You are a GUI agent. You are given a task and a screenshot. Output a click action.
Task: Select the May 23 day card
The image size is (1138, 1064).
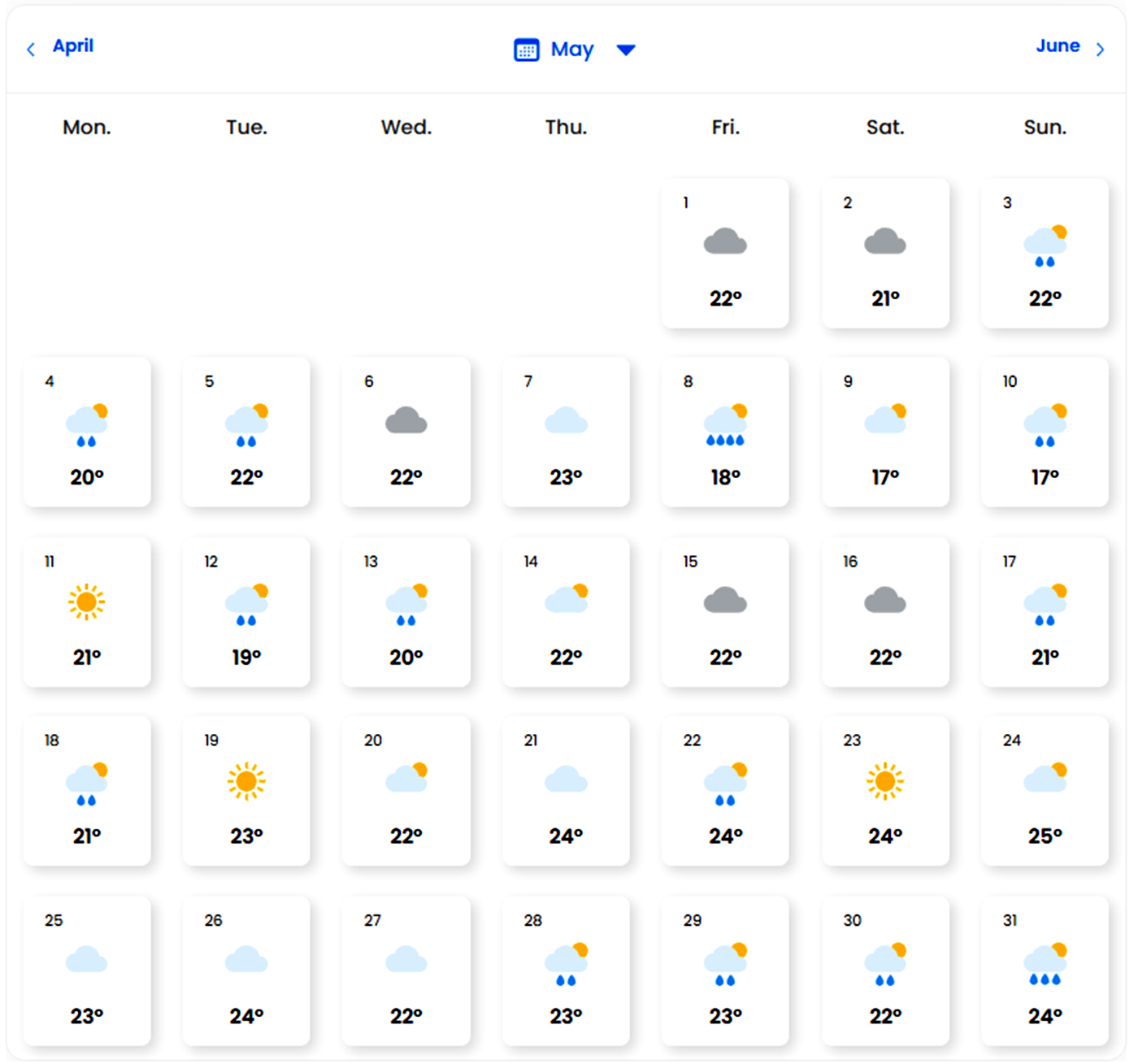coord(885,790)
